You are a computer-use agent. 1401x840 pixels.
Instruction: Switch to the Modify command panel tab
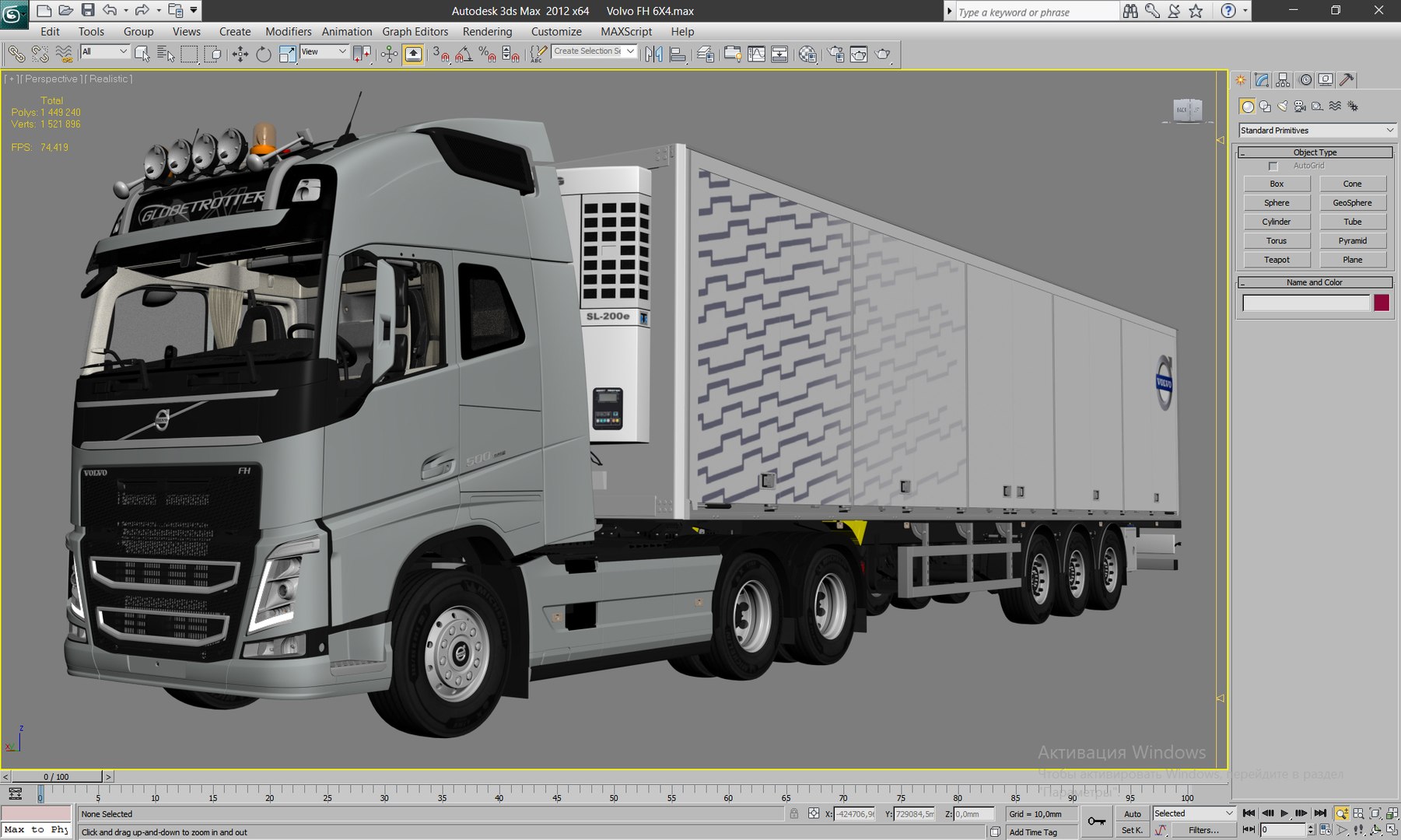(1262, 79)
